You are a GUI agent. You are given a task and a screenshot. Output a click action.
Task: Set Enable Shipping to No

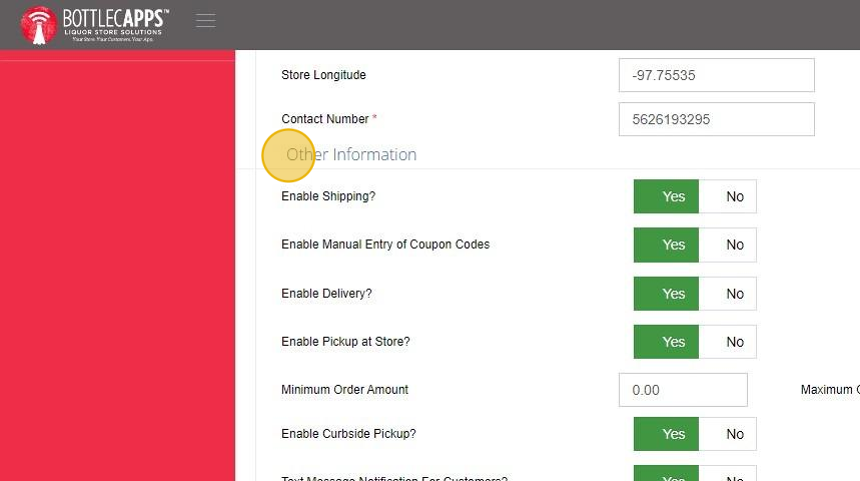coord(728,196)
